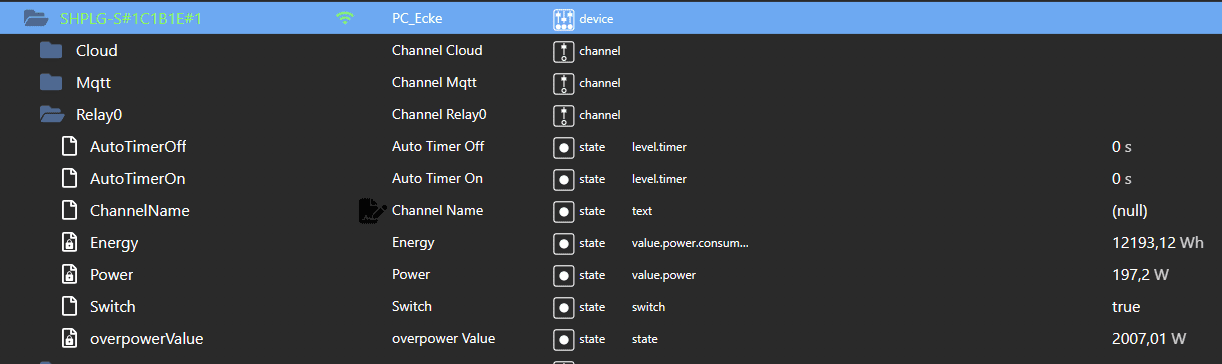Image resolution: width=1222 pixels, height=364 pixels.
Task: Click the green WiFi connection status icon
Action: [x=346, y=18]
